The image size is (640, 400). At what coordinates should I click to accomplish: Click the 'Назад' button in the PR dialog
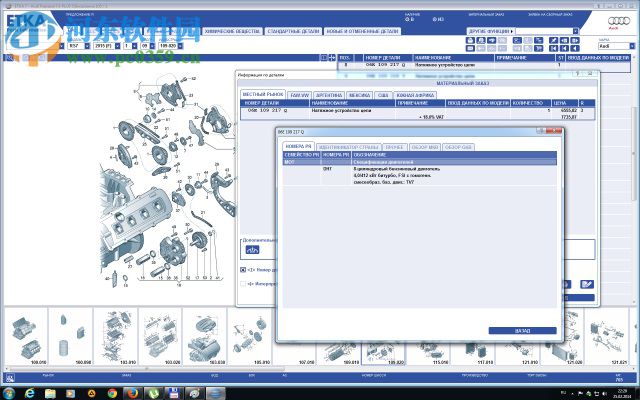tap(522, 331)
